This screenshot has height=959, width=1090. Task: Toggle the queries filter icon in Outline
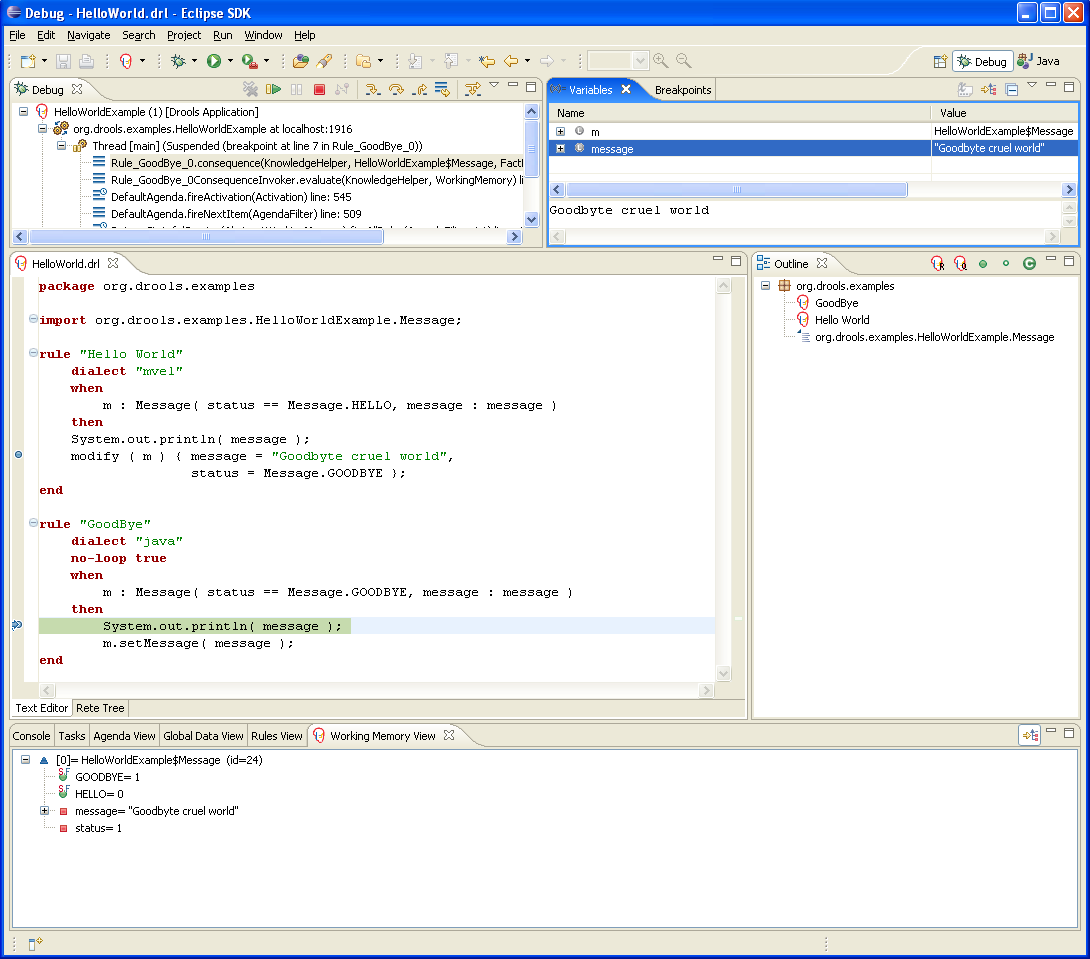tap(960, 264)
